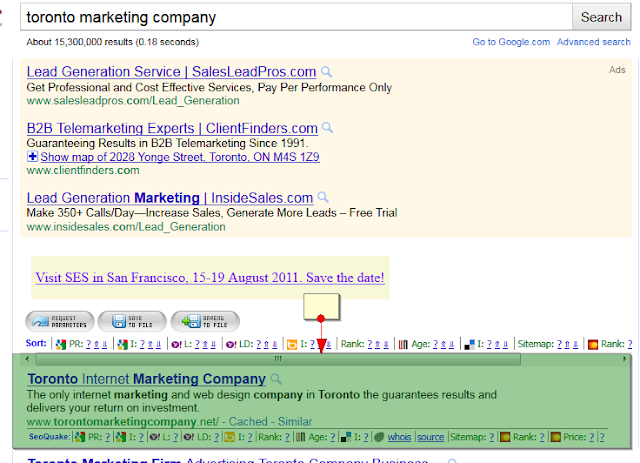Open Go to Google.com link
The width and height of the screenshot is (640, 463).
click(x=511, y=42)
